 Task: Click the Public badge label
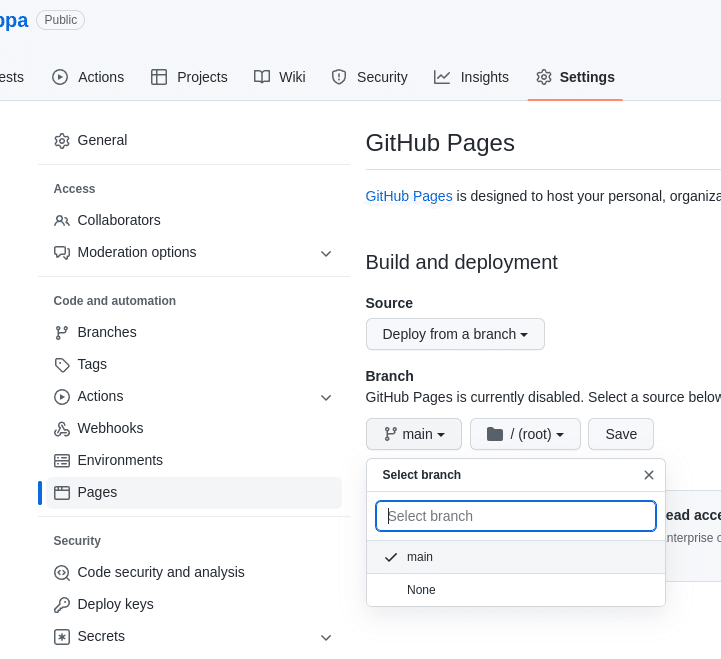click(x=60, y=20)
